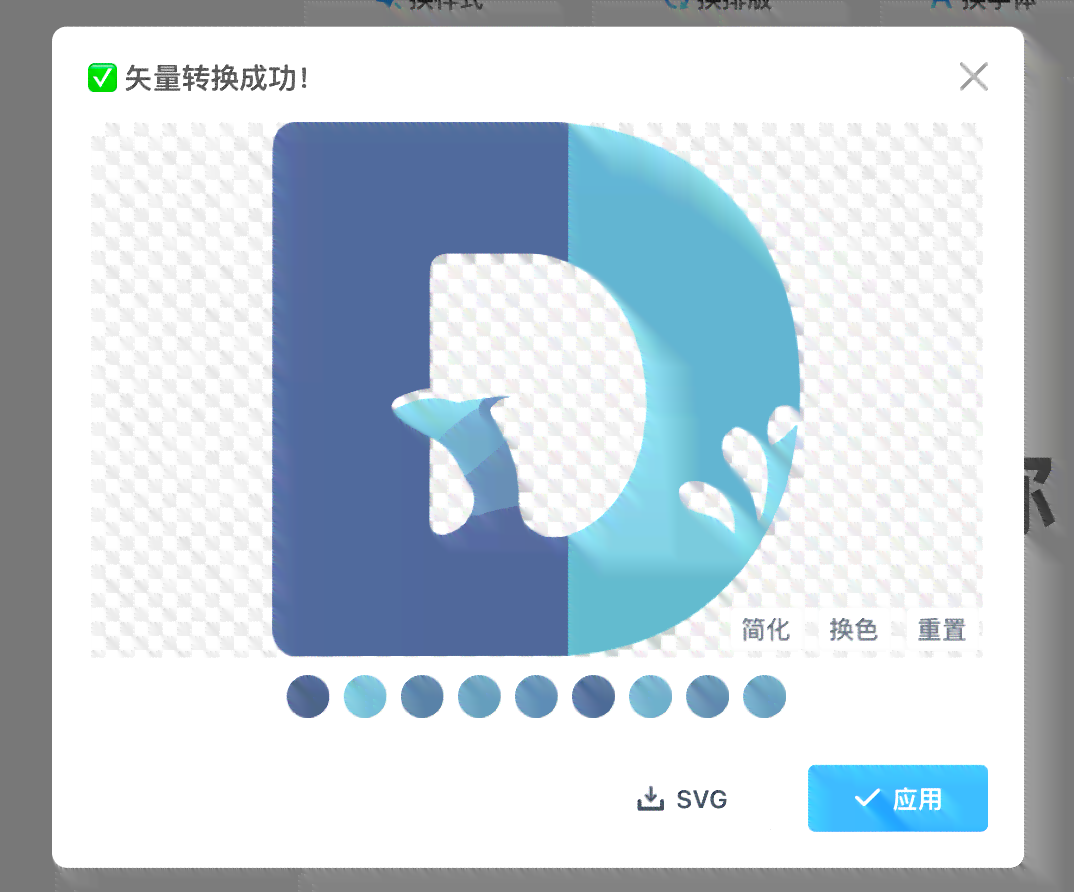Click the last color swatch in row
Image resolution: width=1074 pixels, height=892 pixels.
764,696
